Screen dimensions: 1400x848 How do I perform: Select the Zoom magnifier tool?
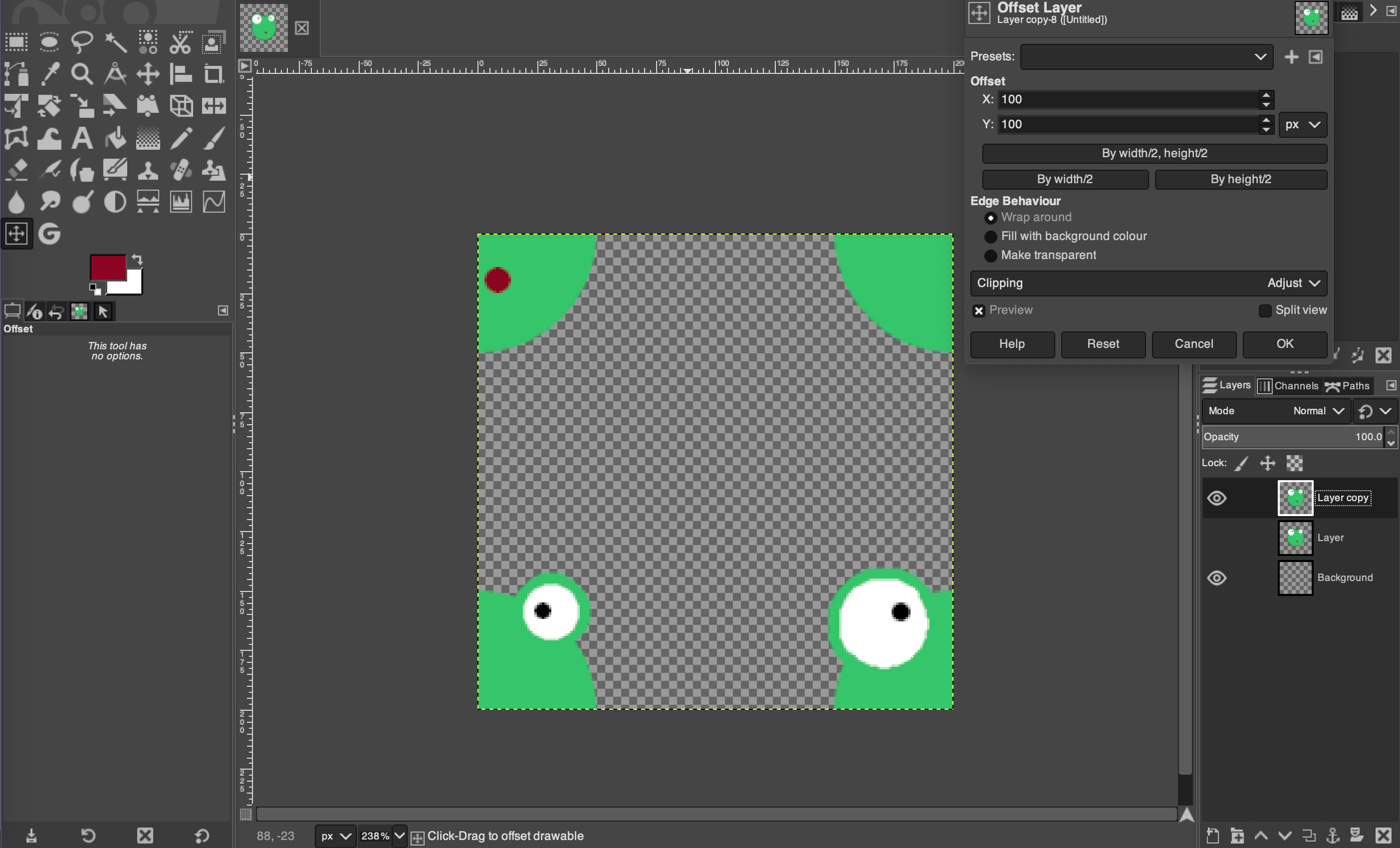(x=82, y=74)
